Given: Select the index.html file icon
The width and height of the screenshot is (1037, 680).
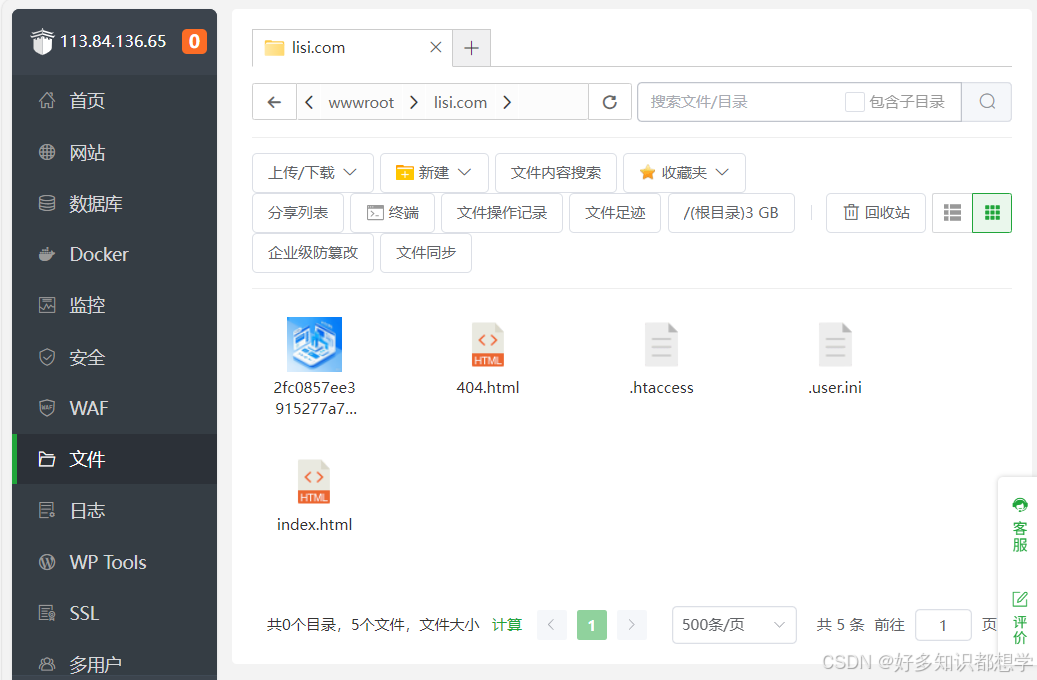Looking at the screenshot, I should (x=314, y=482).
